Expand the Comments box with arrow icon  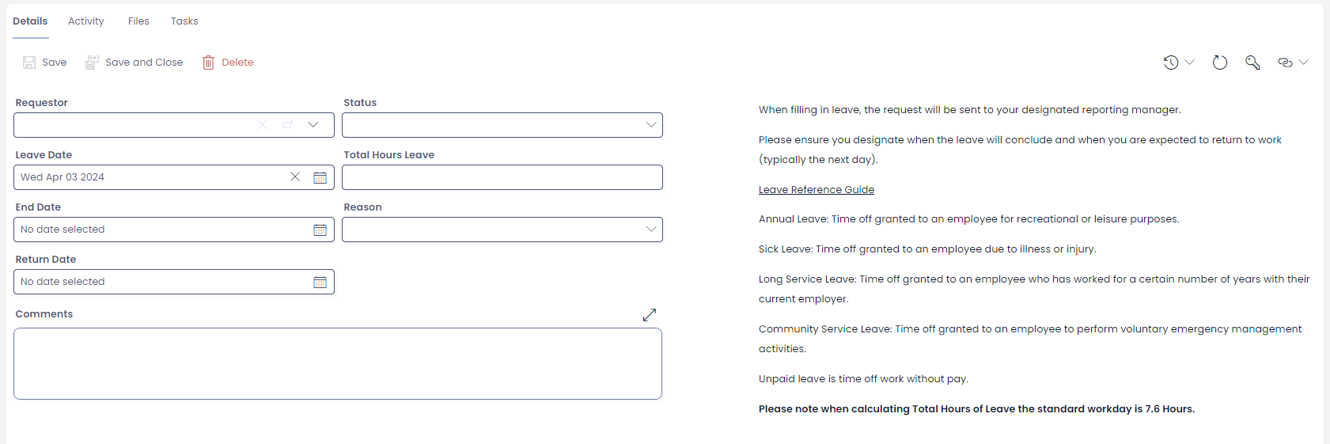coord(649,315)
